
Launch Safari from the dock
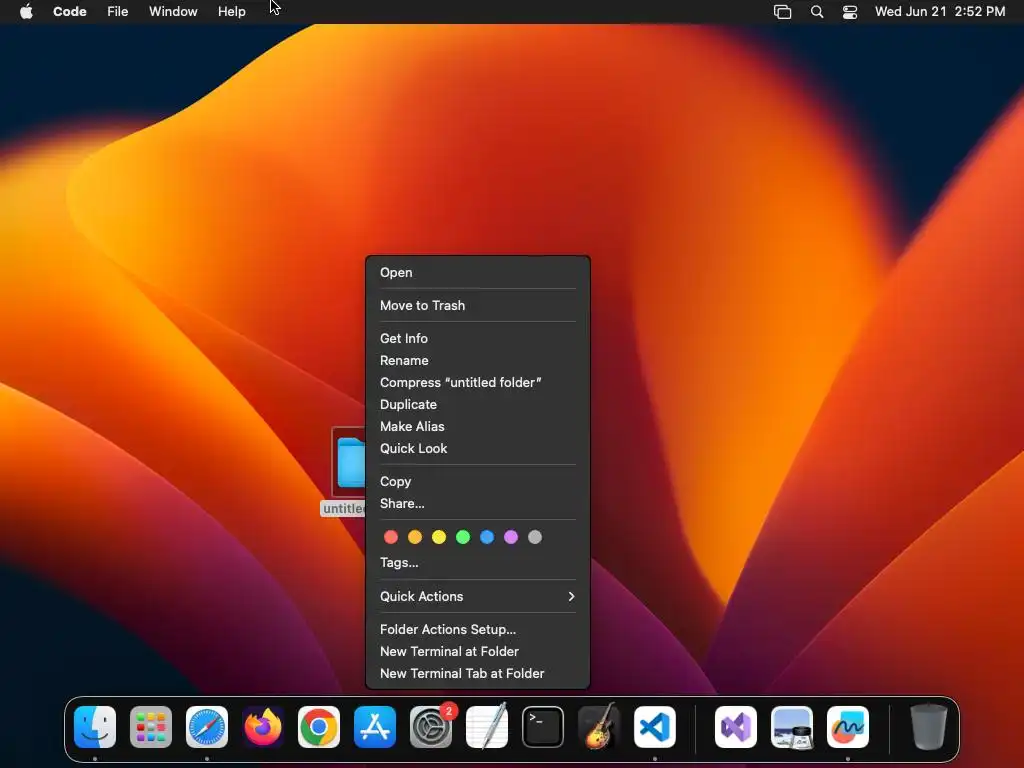pyautogui.click(x=207, y=727)
